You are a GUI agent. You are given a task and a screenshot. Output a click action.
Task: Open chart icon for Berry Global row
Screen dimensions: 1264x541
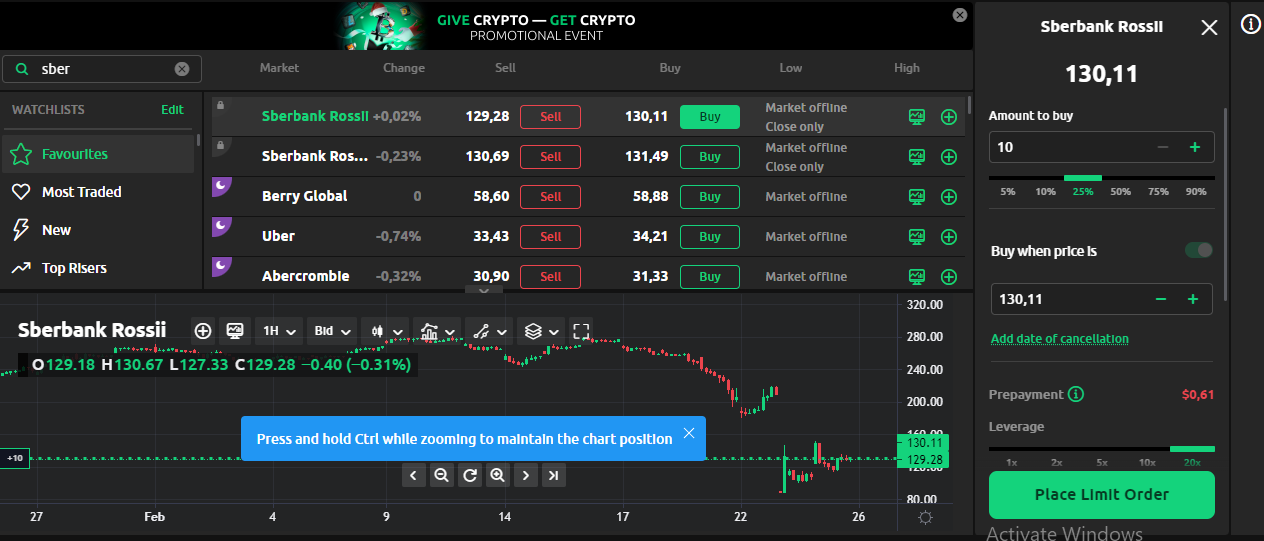pyautogui.click(x=917, y=197)
